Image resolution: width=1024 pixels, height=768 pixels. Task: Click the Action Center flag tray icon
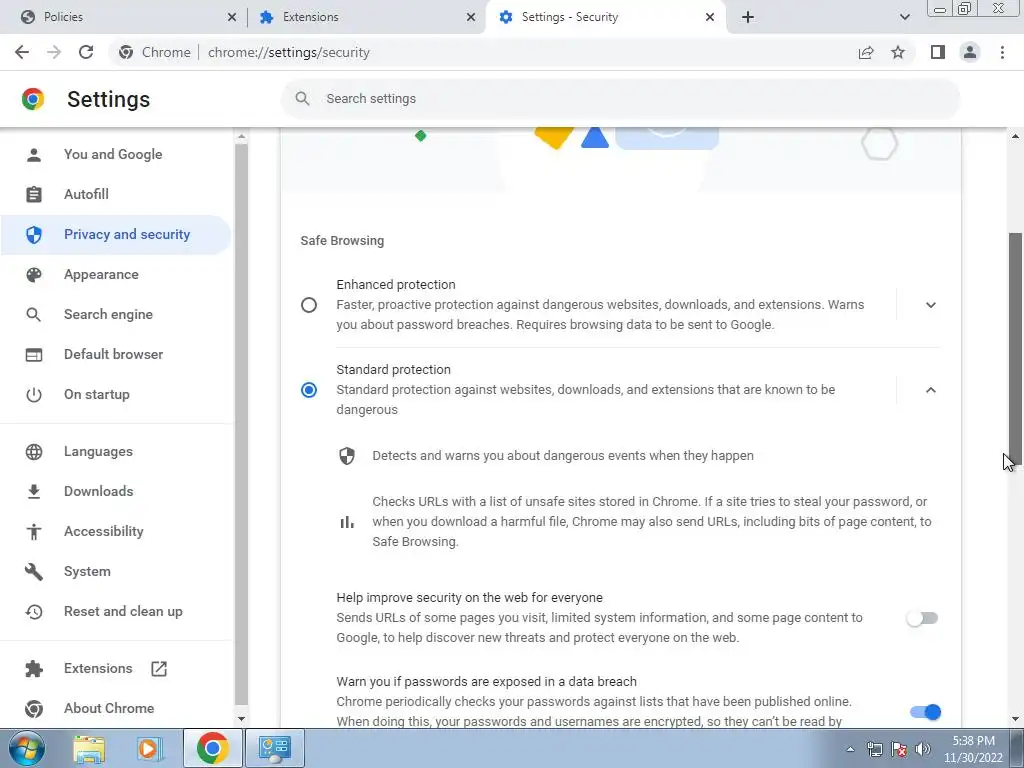pos(899,749)
